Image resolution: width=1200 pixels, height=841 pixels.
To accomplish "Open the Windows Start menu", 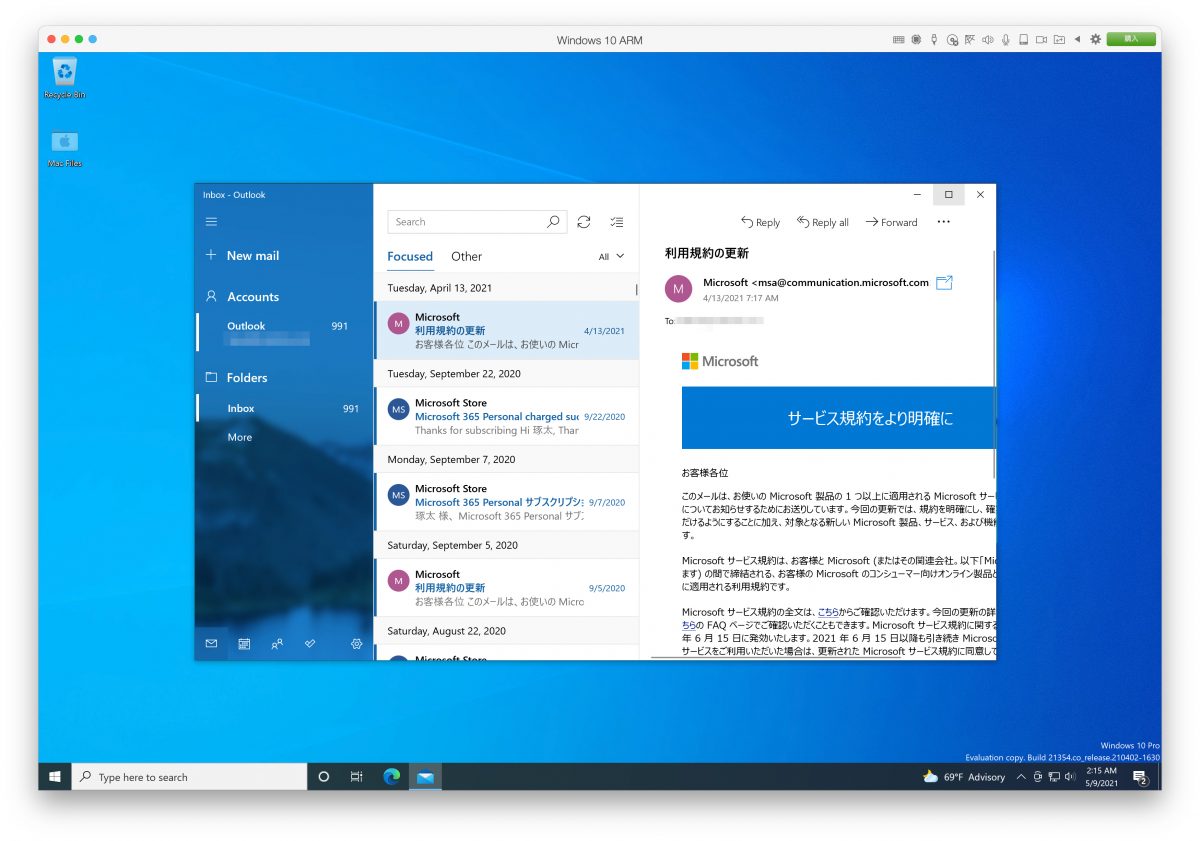I will click(x=54, y=777).
